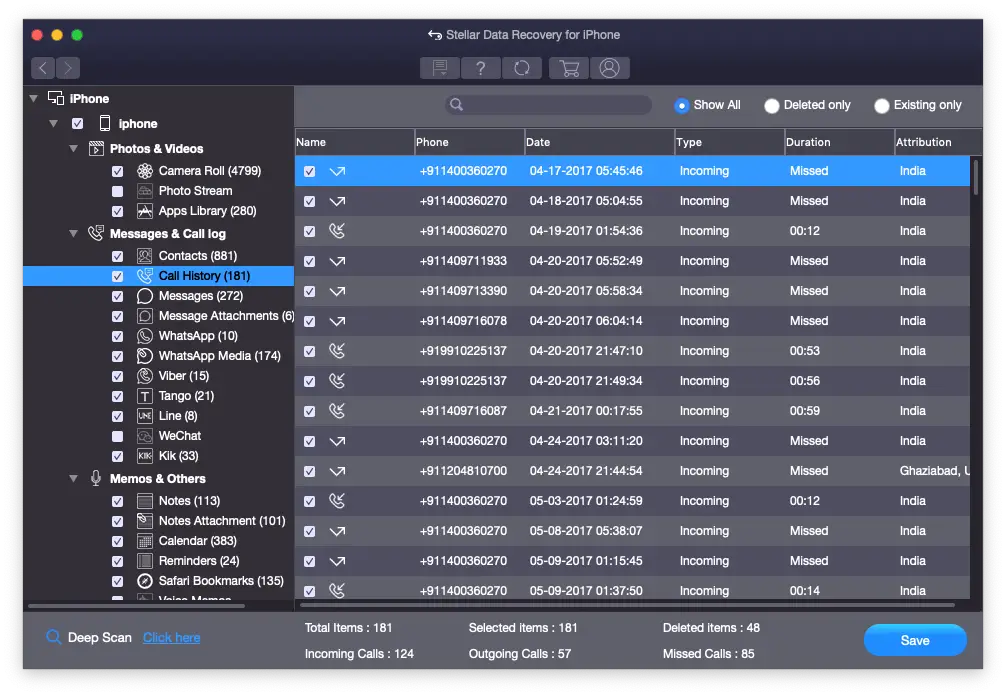Check the Photo Stream checkbox
This screenshot has width=1006, height=696.
[x=117, y=191]
